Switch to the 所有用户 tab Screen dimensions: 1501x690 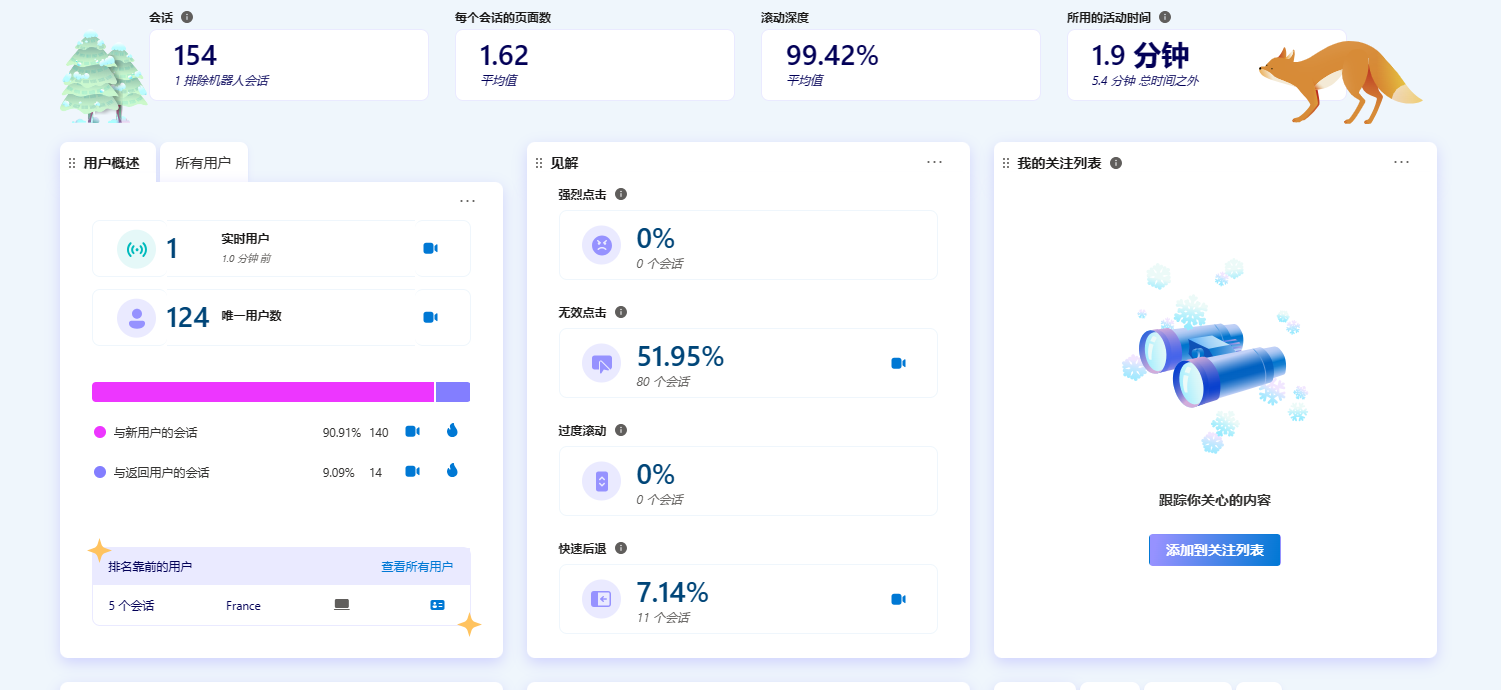point(203,163)
